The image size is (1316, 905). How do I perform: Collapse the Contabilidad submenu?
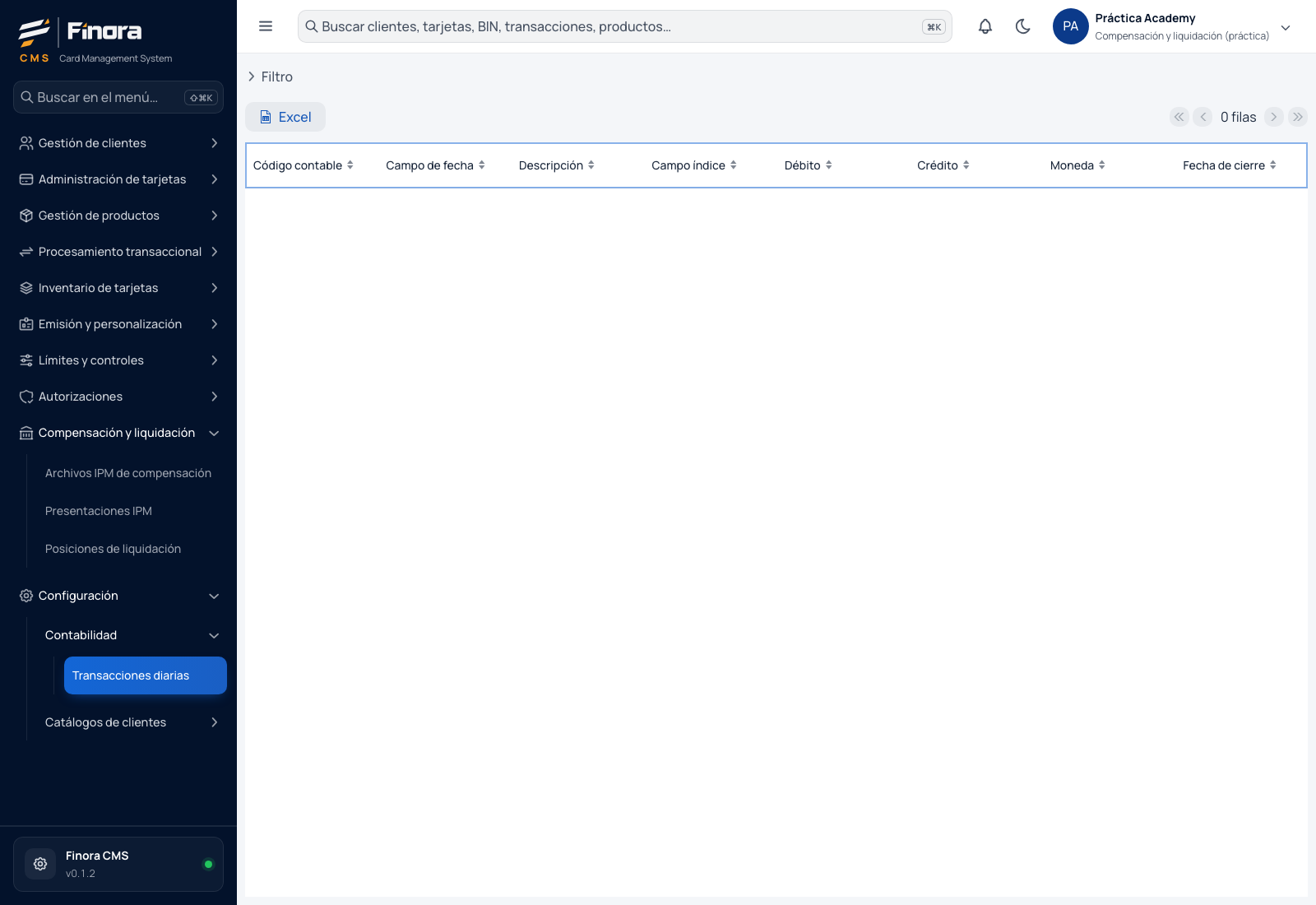(132, 635)
